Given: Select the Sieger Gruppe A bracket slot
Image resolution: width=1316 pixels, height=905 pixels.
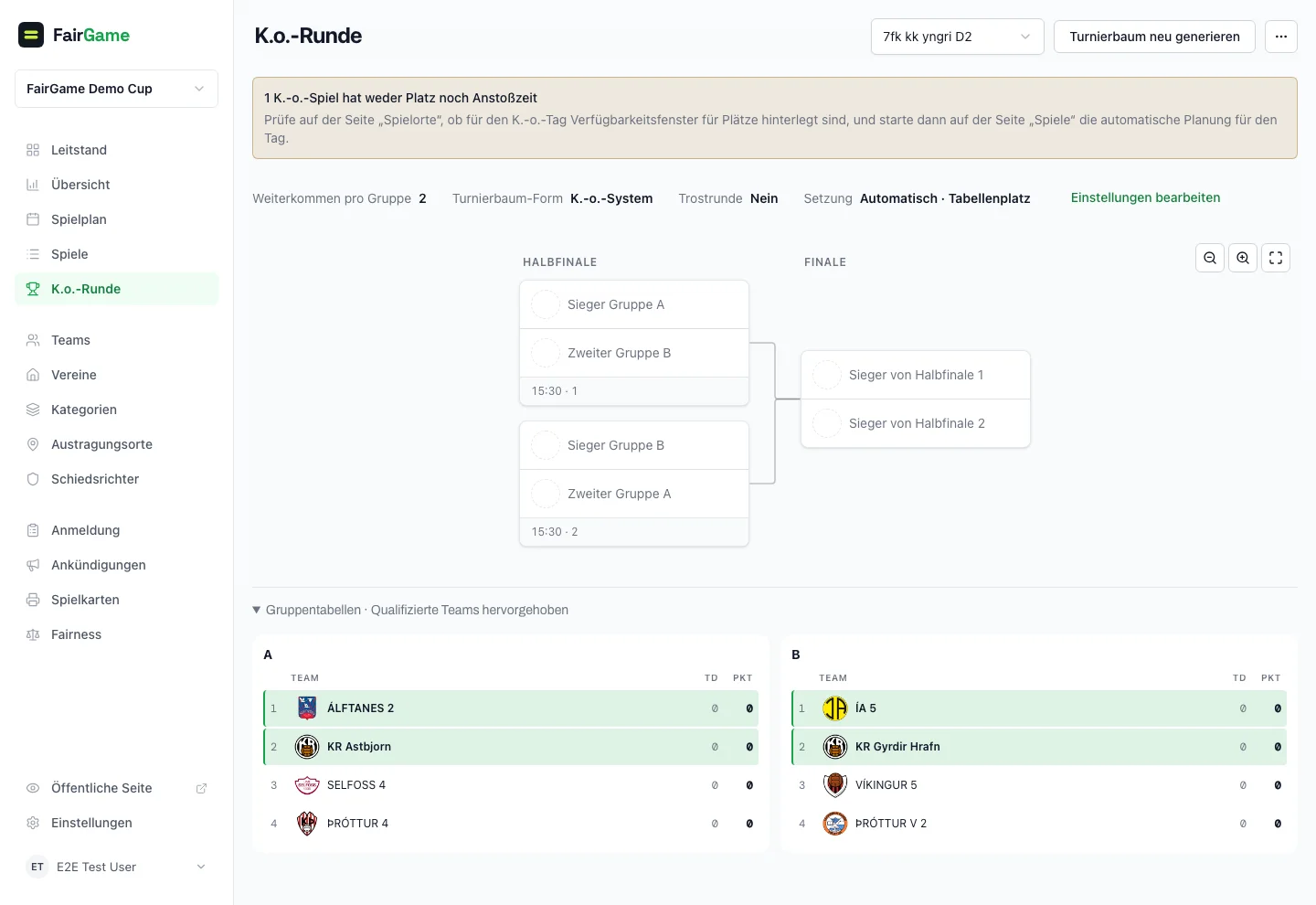Looking at the screenshot, I should (x=634, y=304).
